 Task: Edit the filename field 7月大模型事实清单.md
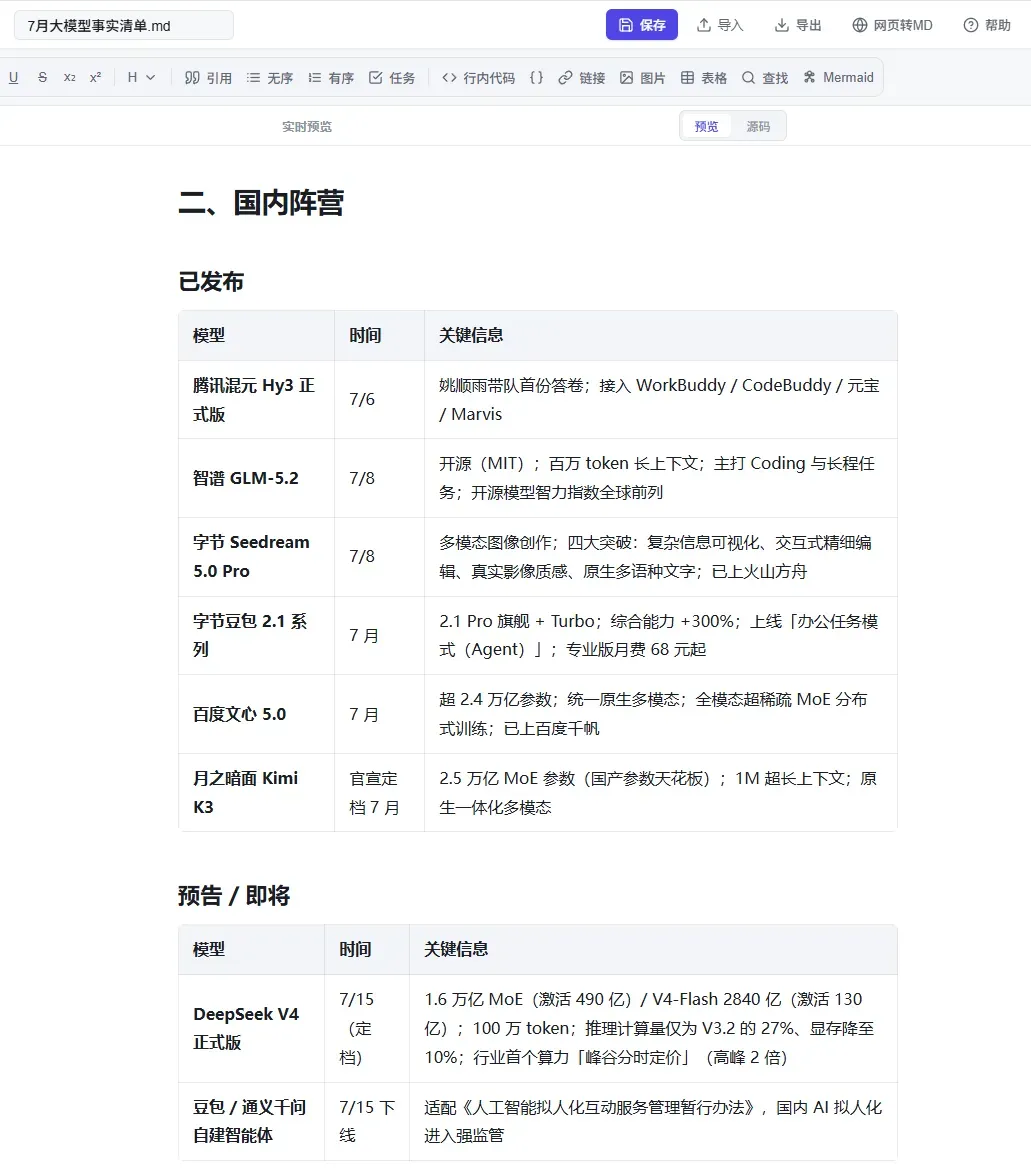tap(124, 25)
